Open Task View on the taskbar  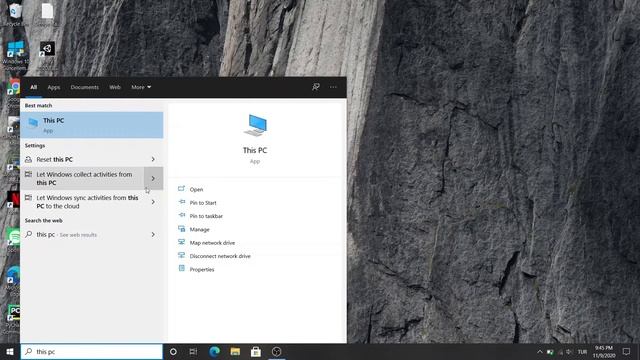pyautogui.click(x=193, y=351)
